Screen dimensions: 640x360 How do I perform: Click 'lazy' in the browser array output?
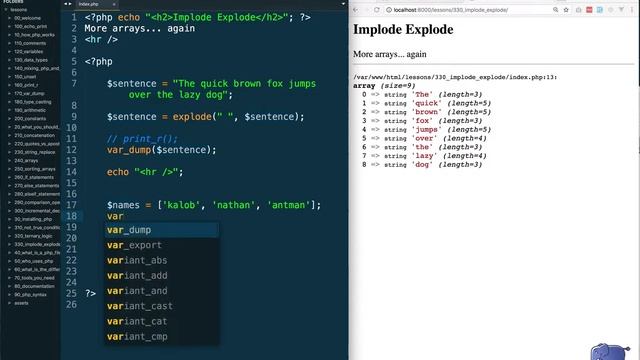pos(424,156)
